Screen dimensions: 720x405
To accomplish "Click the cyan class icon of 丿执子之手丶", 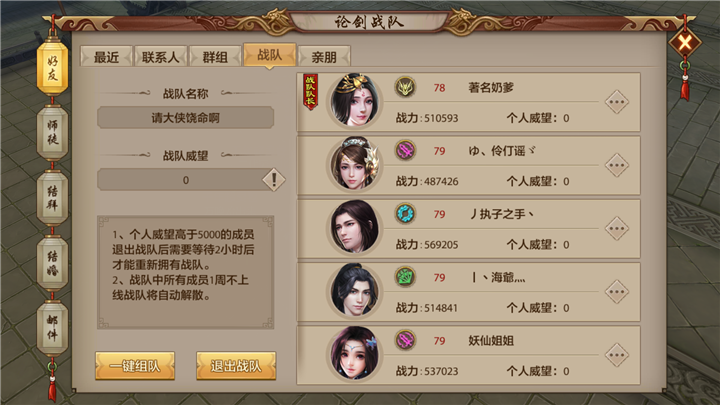I will (x=405, y=214).
